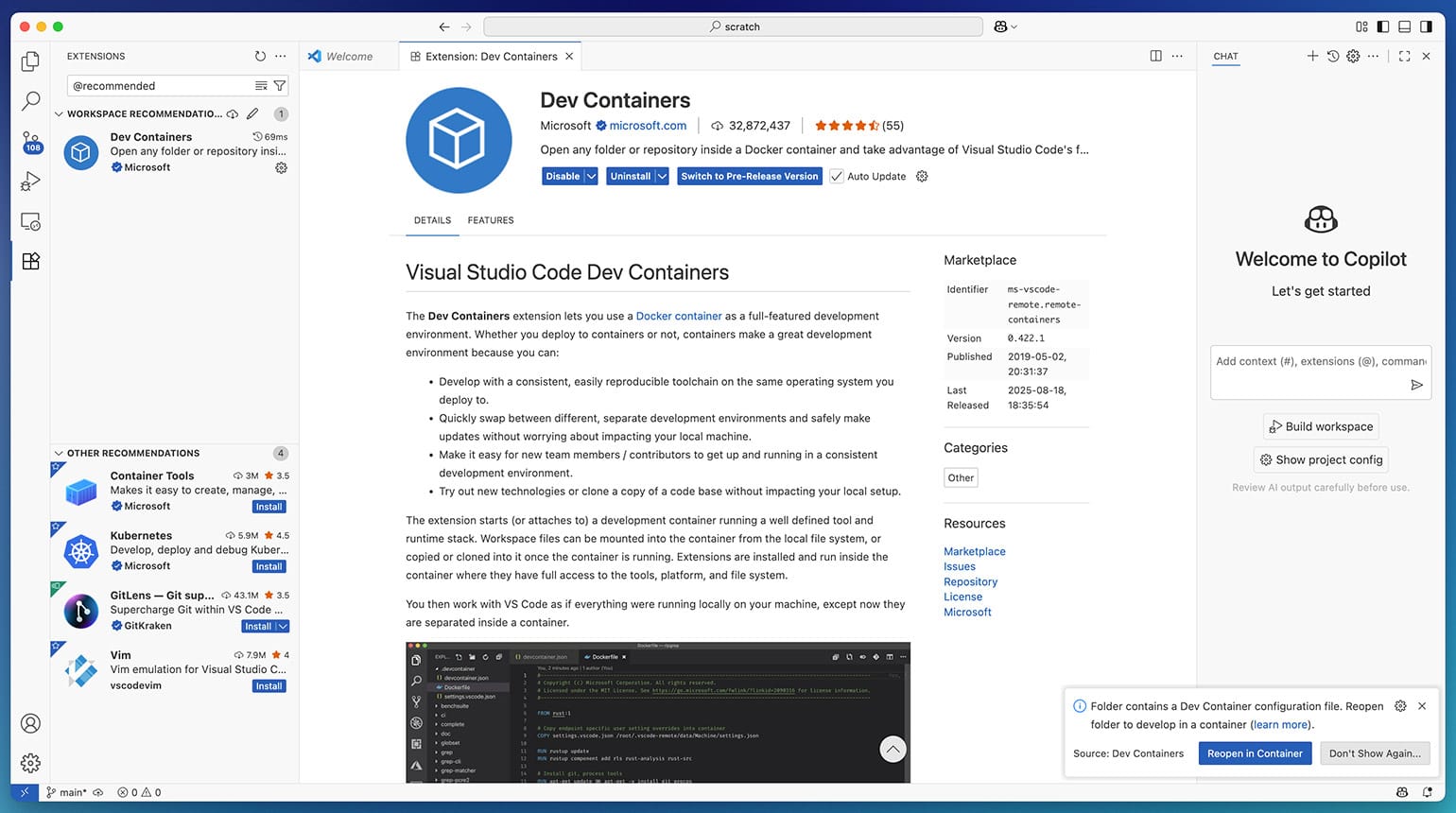Open the Uninstall button dropdown arrow
This screenshot has width=1456, height=813.
click(662, 177)
